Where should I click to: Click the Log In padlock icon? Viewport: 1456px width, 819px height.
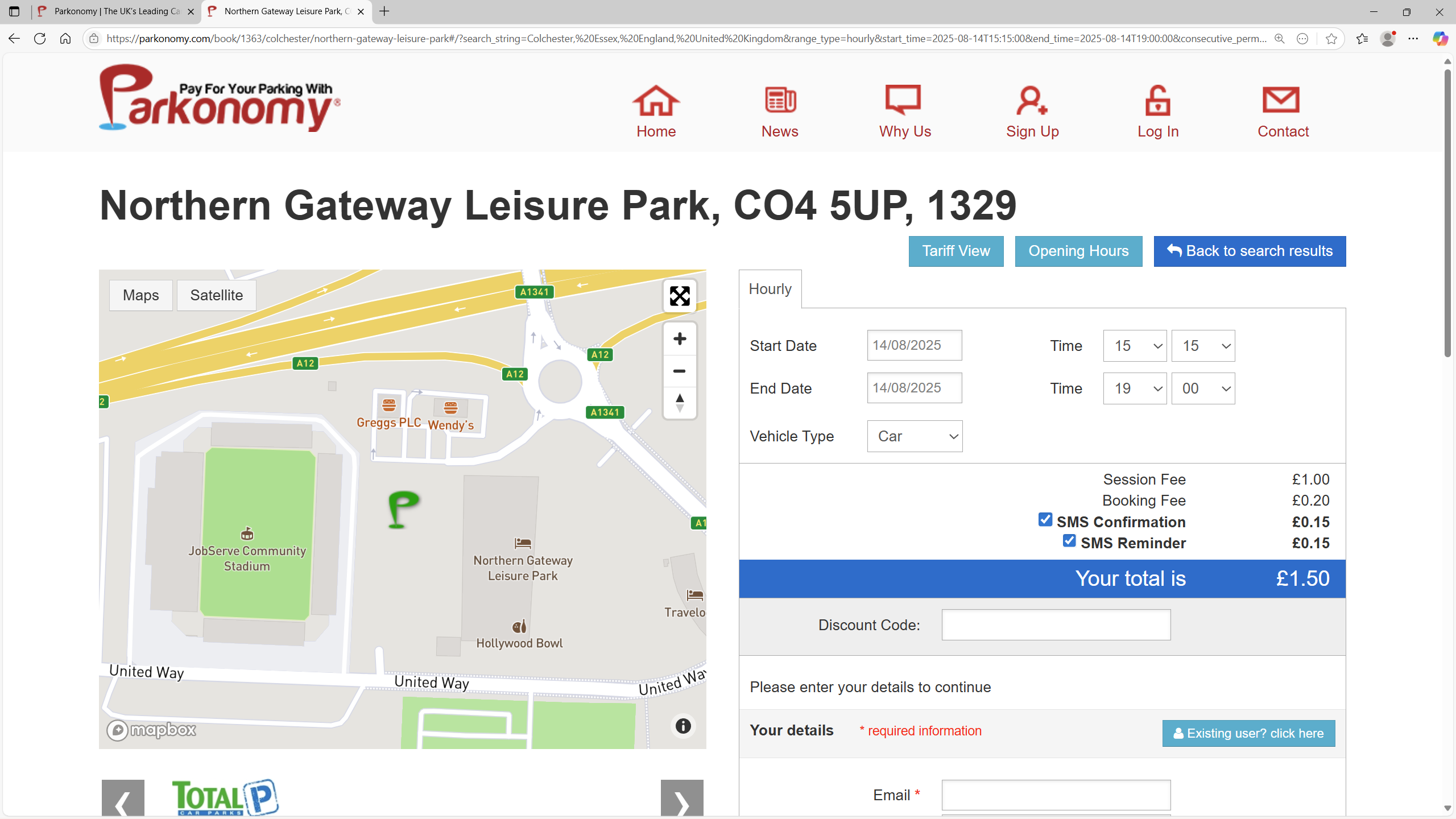tap(1157, 101)
